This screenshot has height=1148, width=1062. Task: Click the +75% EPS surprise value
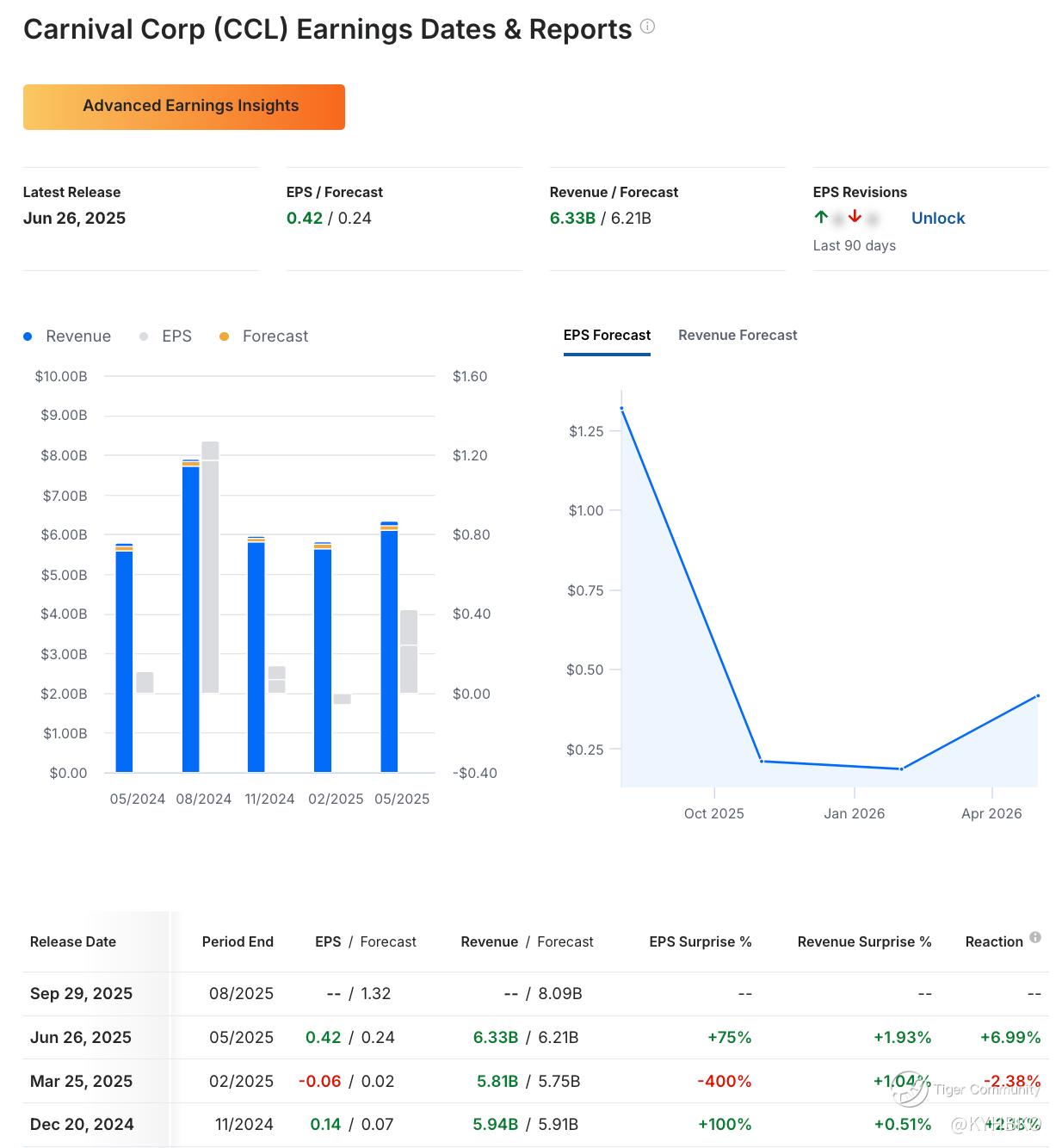click(x=730, y=1038)
